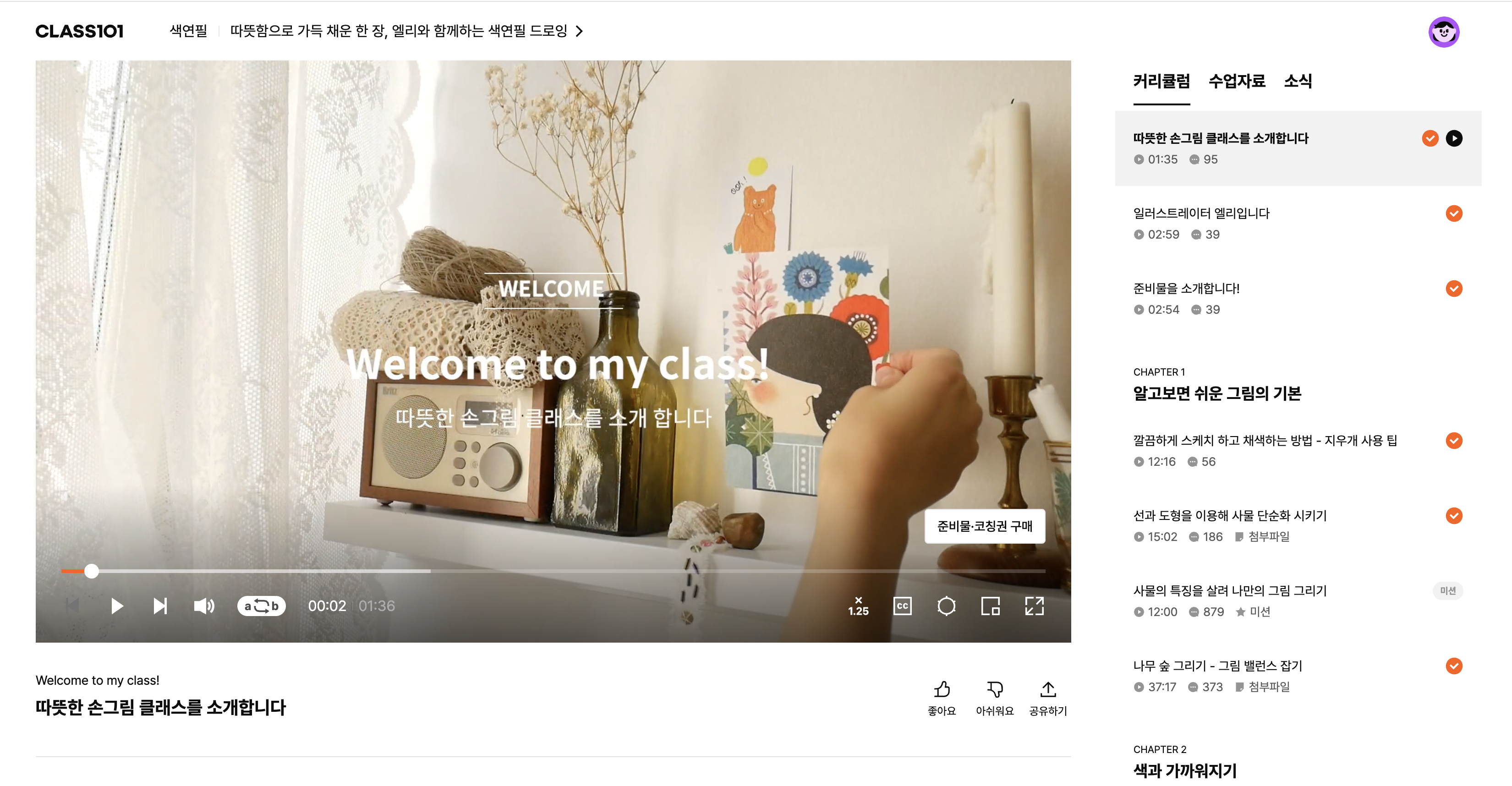Click the video progress bar handle
This screenshot has height=786, width=1512.
[92, 571]
